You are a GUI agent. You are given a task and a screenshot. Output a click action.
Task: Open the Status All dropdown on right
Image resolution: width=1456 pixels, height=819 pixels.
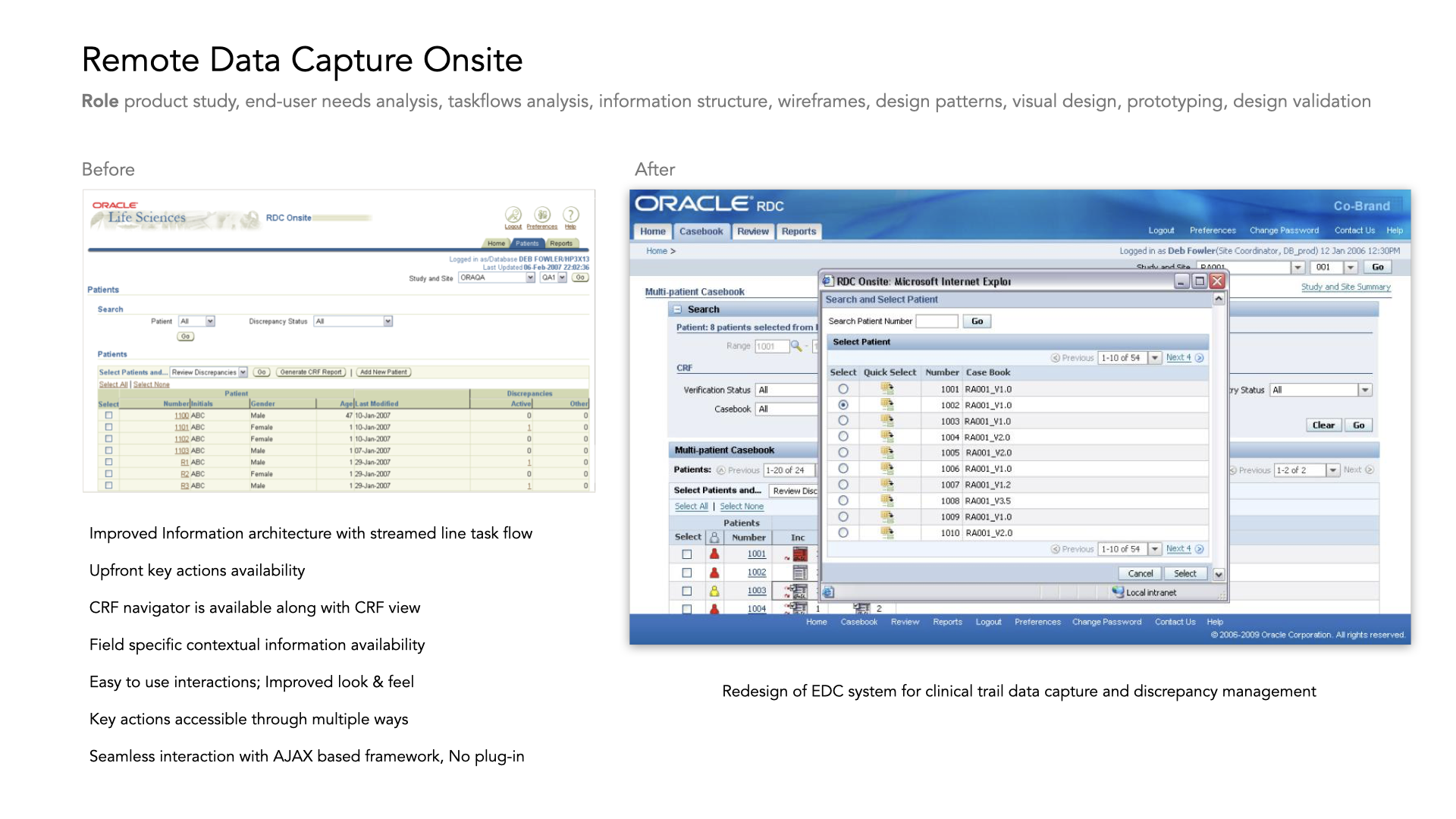click(1364, 390)
